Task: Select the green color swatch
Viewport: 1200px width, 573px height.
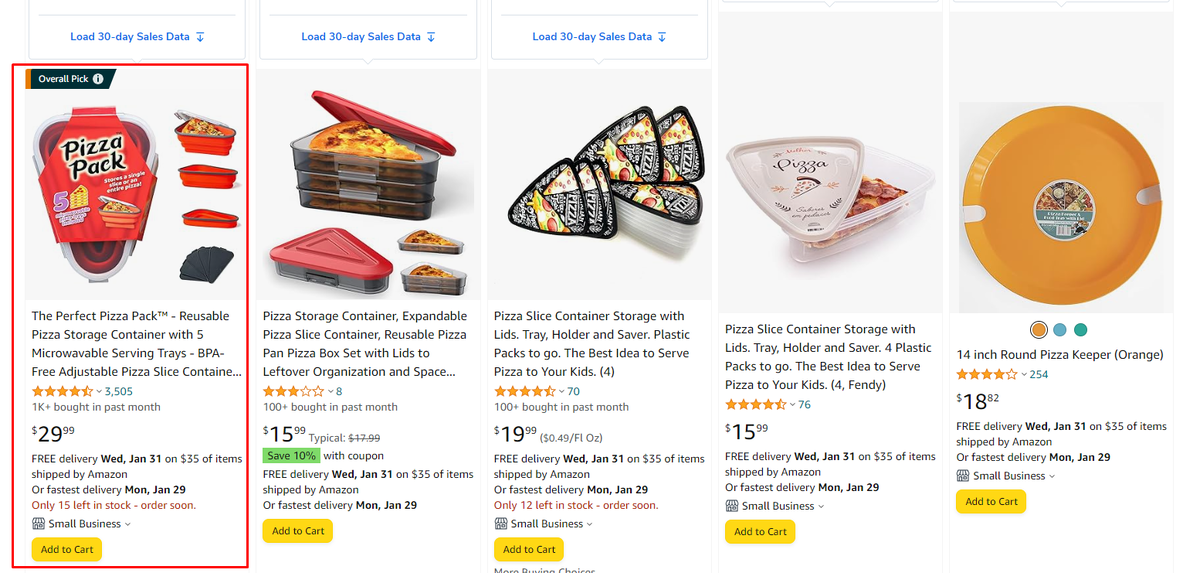Action: (x=1080, y=330)
